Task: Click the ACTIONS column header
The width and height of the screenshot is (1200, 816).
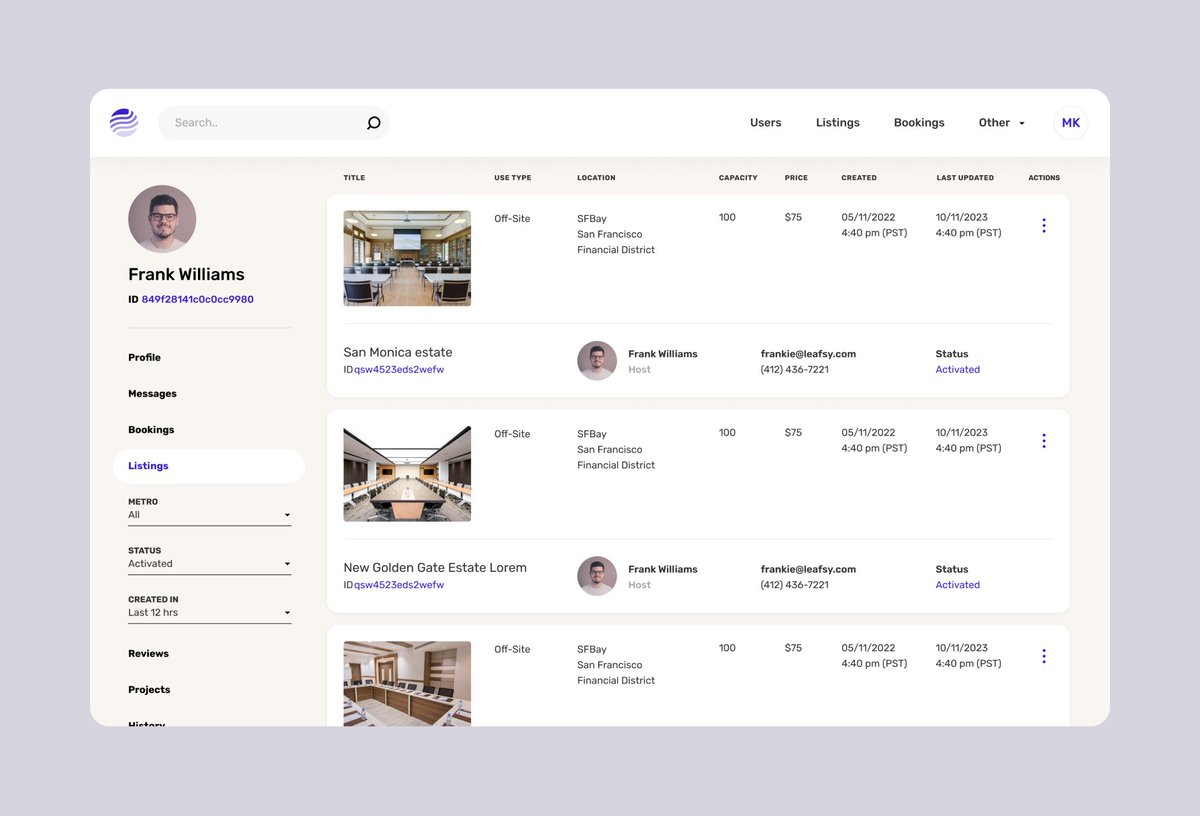Action: coord(1044,178)
